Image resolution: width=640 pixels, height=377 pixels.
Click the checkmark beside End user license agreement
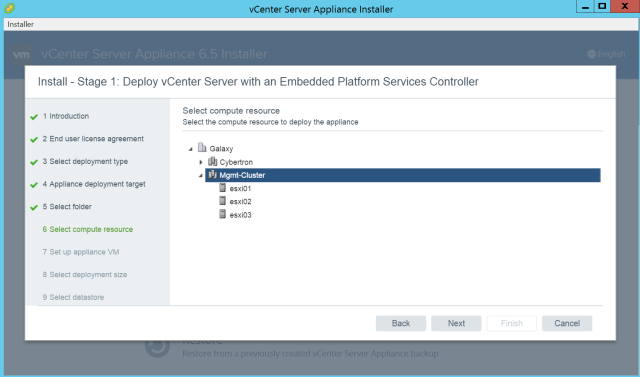[34, 140]
